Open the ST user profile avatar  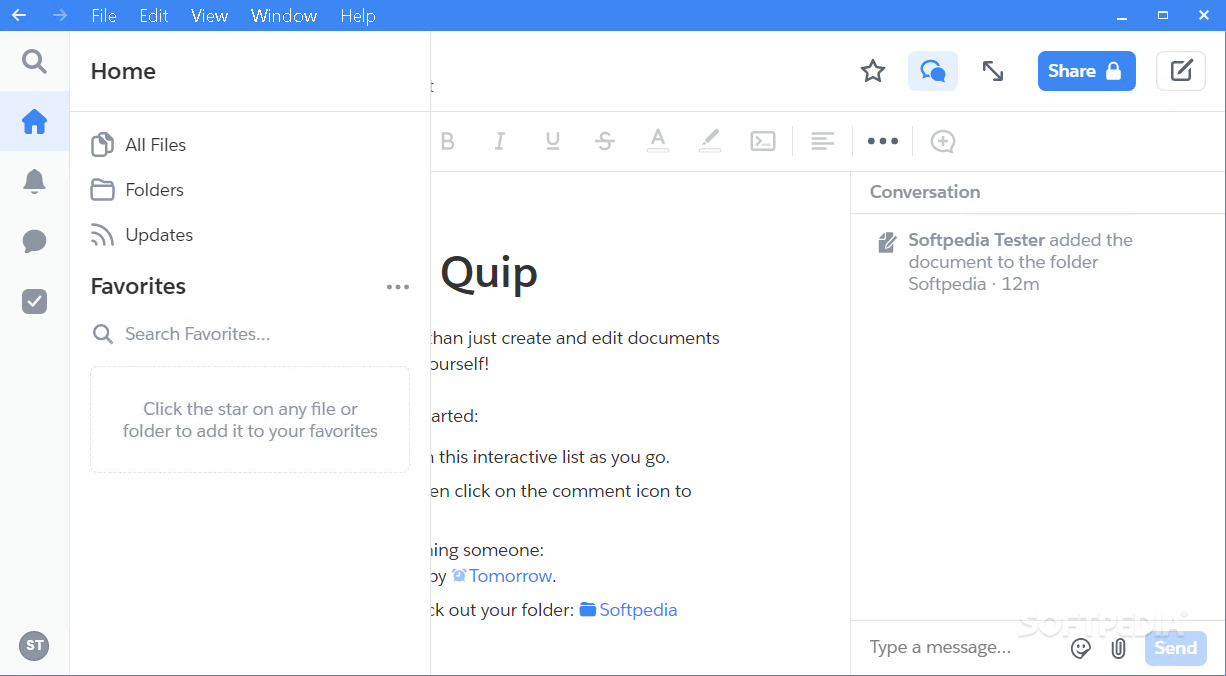click(34, 645)
